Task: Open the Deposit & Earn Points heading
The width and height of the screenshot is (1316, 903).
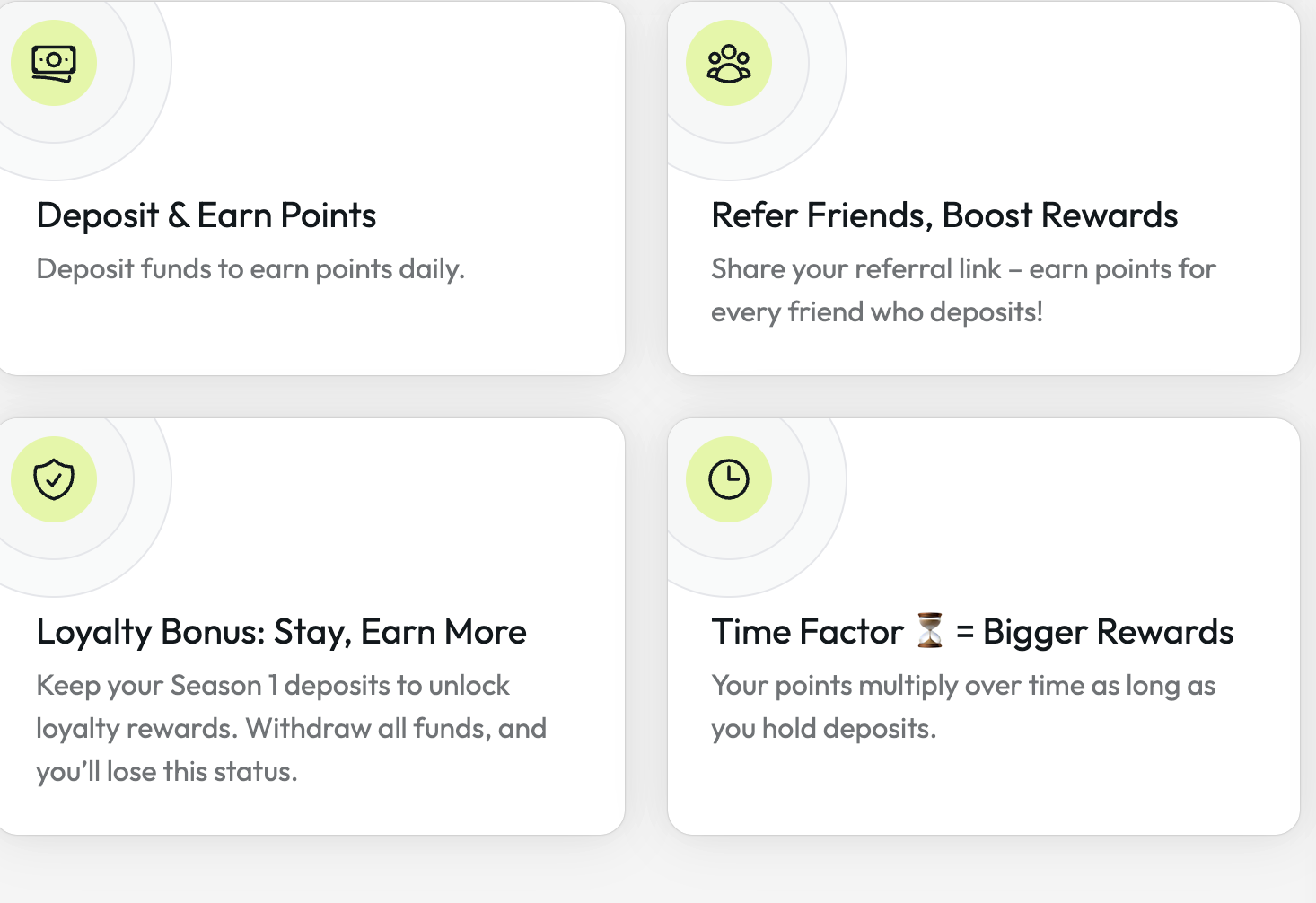Action: click(x=206, y=216)
